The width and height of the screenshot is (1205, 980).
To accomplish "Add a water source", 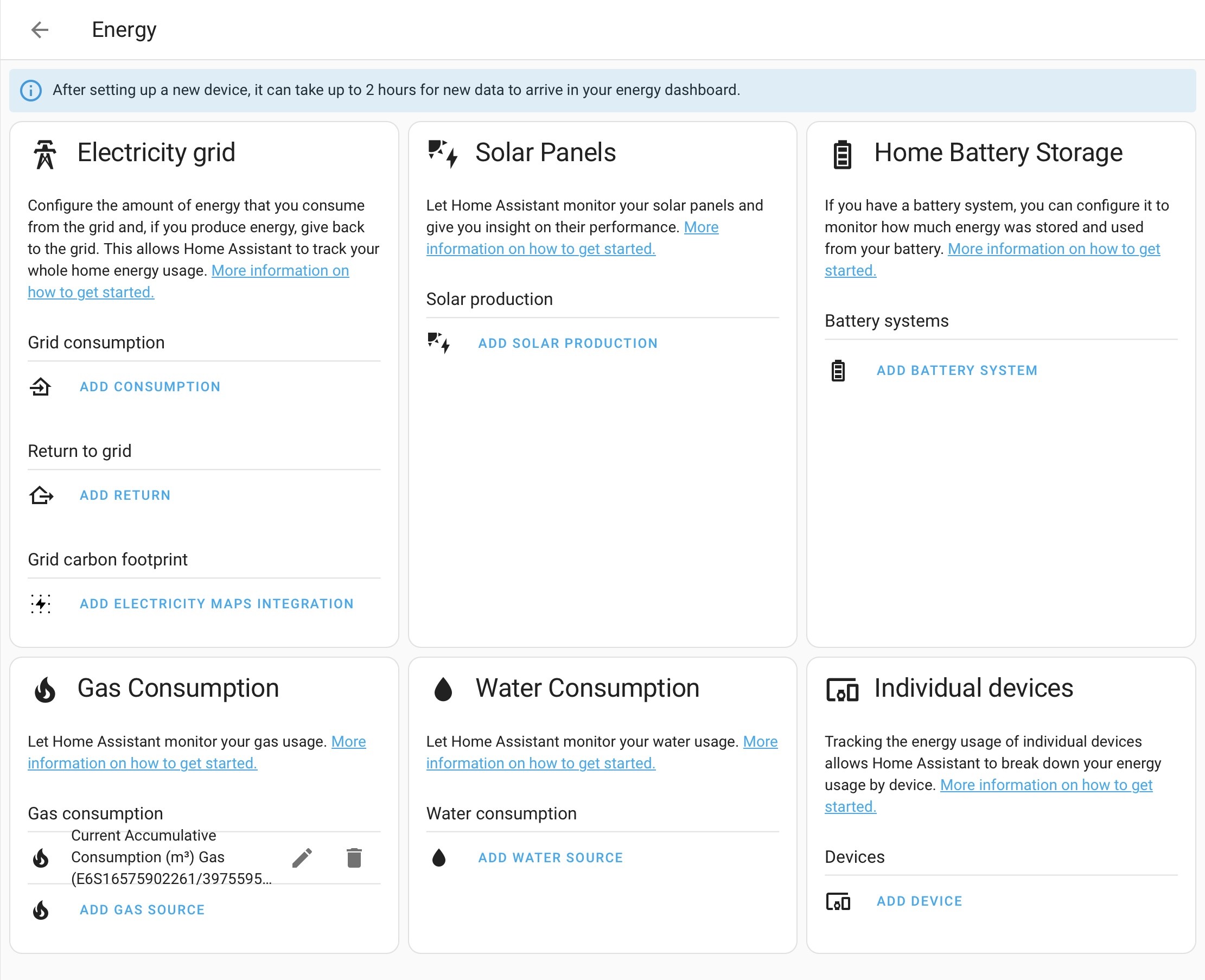I will pyautogui.click(x=551, y=857).
